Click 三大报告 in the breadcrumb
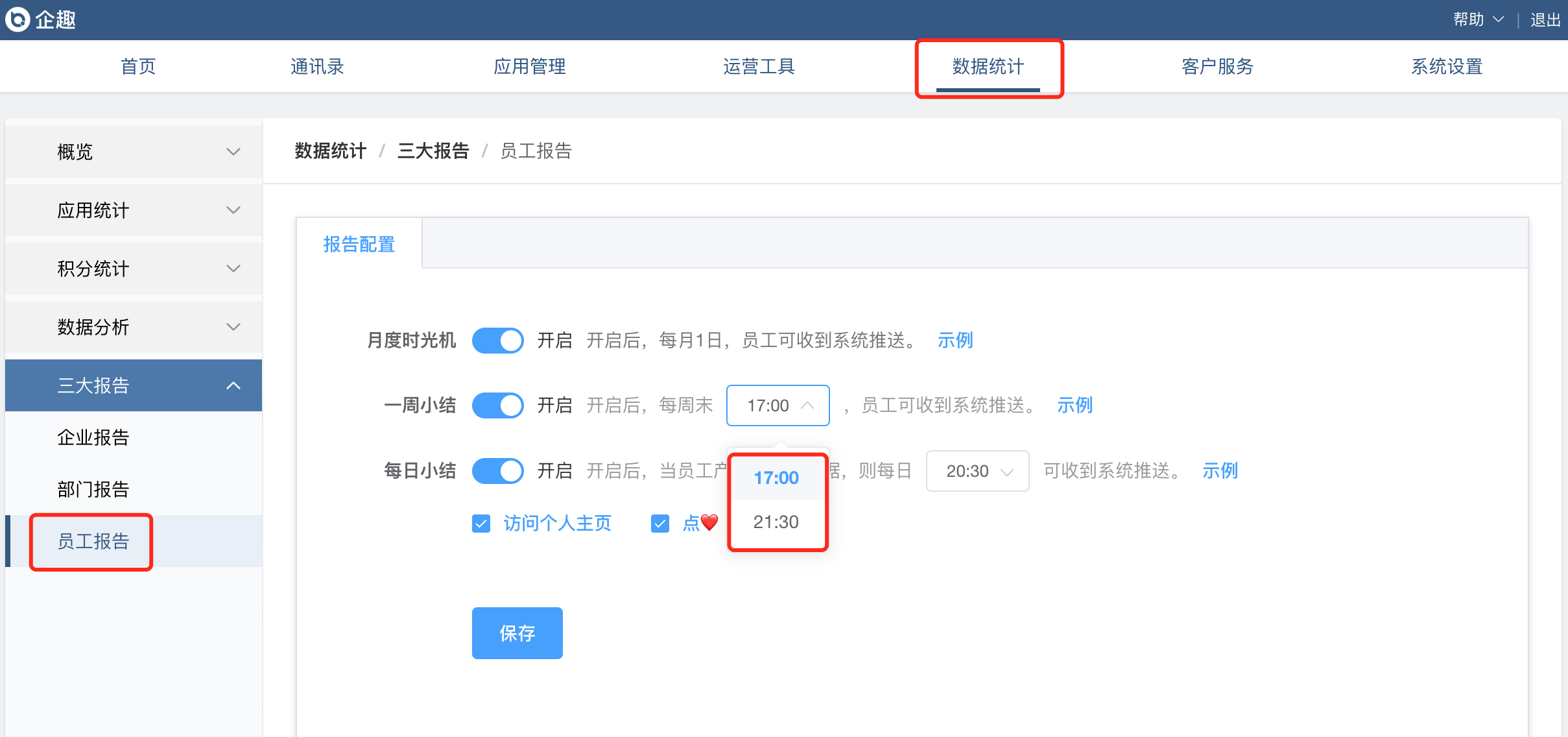This screenshot has width=1568, height=737. pos(433,151)
